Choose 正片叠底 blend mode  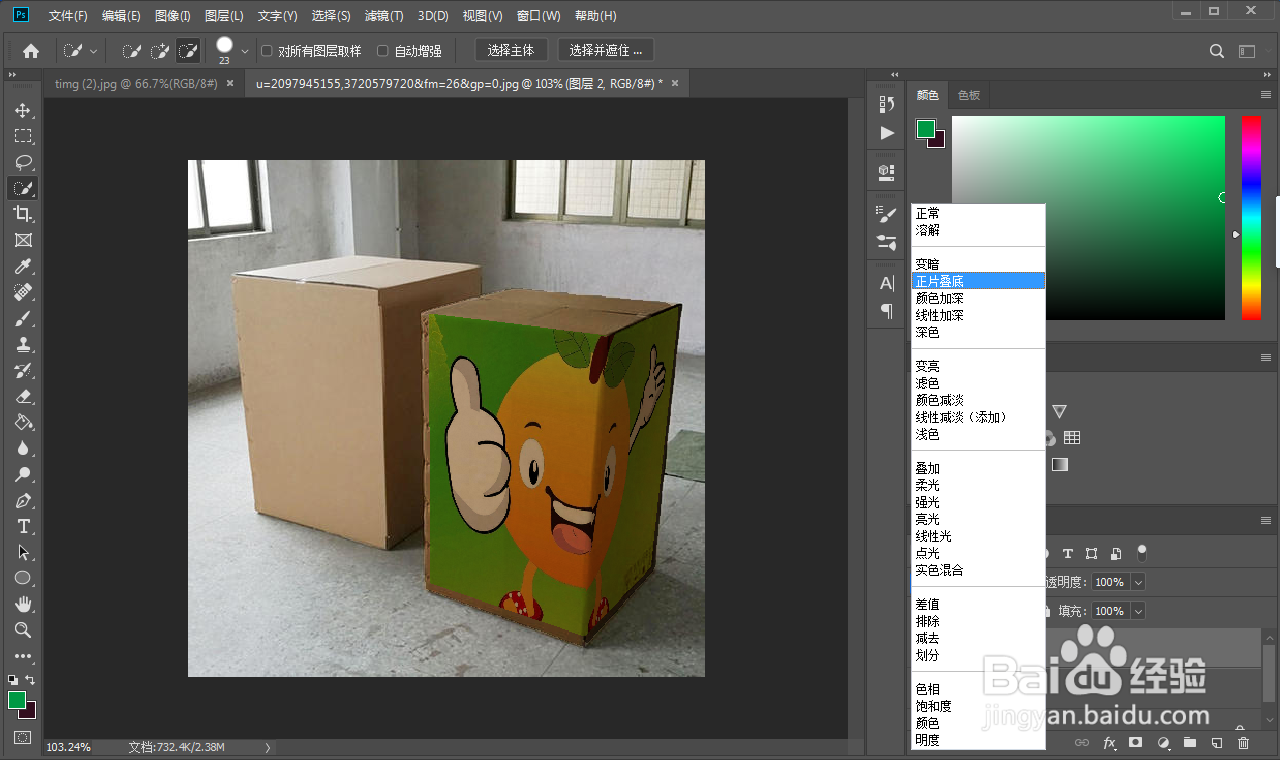(x=978, y=281)
